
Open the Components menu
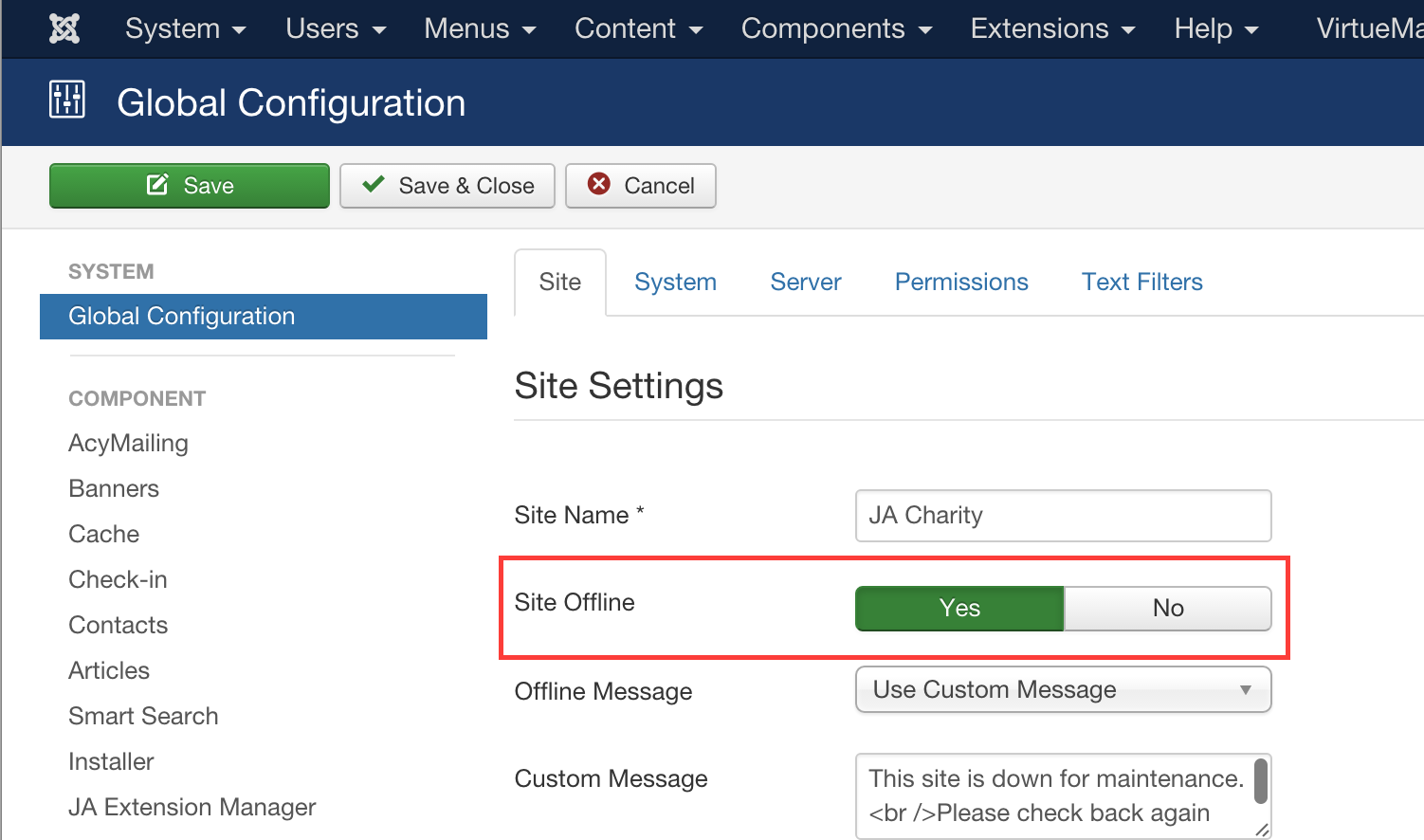click(x=836, y=28)
